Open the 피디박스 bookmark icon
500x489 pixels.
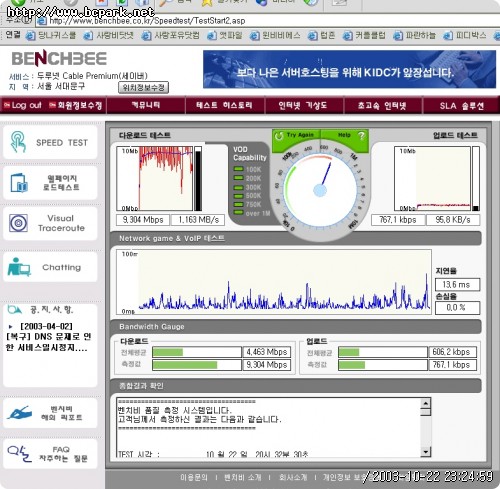(x=448, y=35)
